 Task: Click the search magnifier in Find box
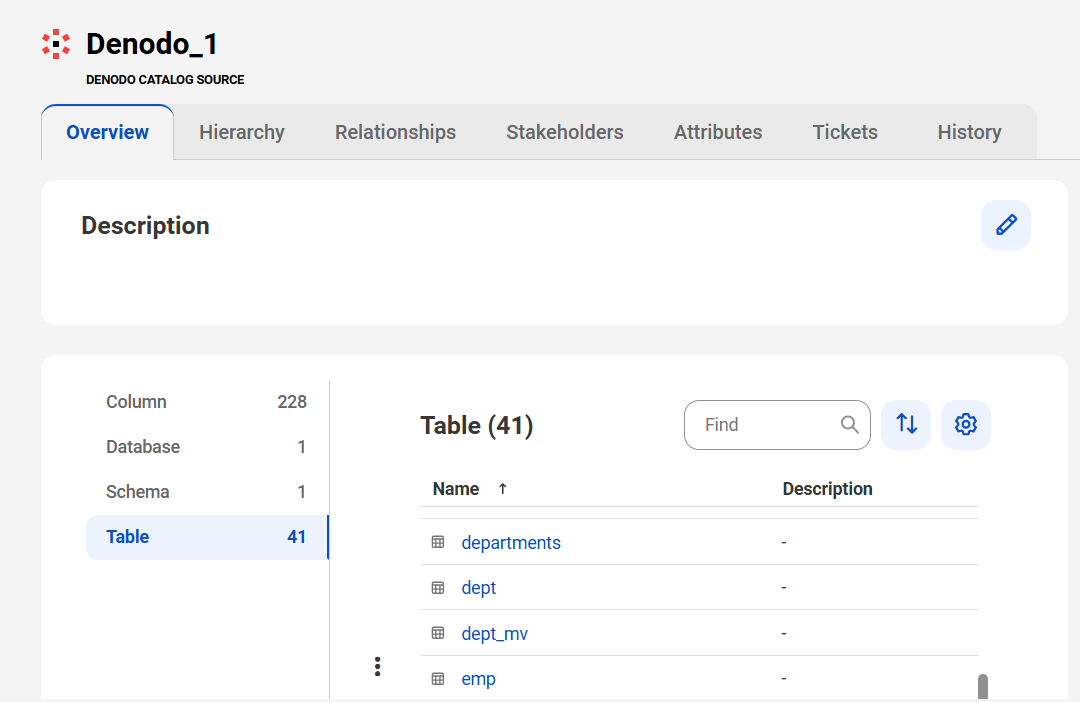[x=849, y=424]
